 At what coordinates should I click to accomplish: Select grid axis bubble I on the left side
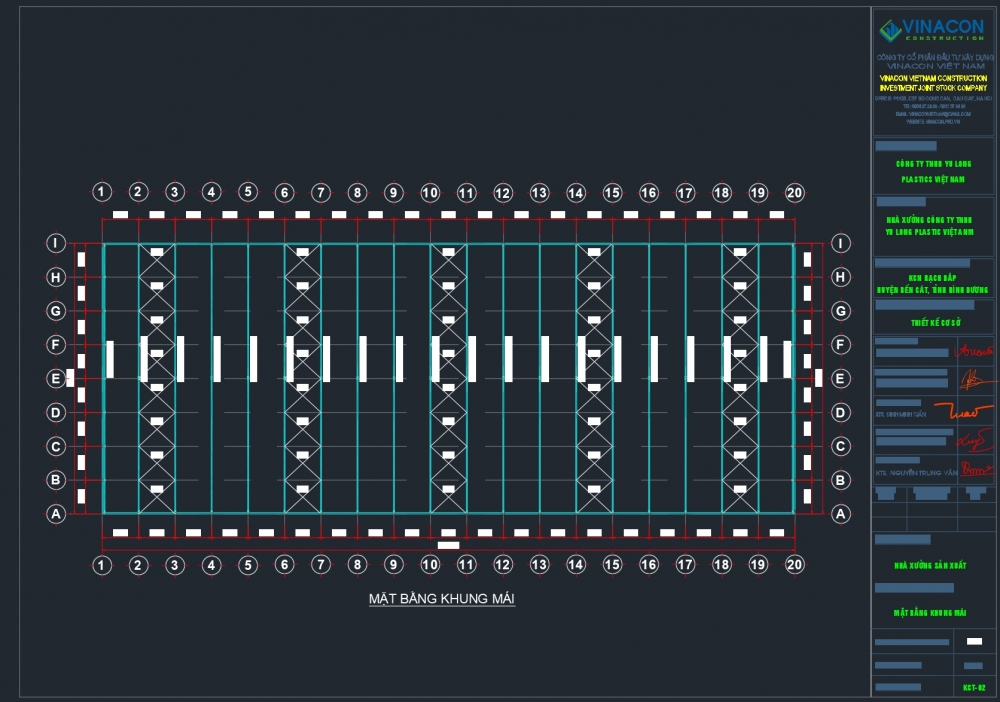click(x=57, y=243)
